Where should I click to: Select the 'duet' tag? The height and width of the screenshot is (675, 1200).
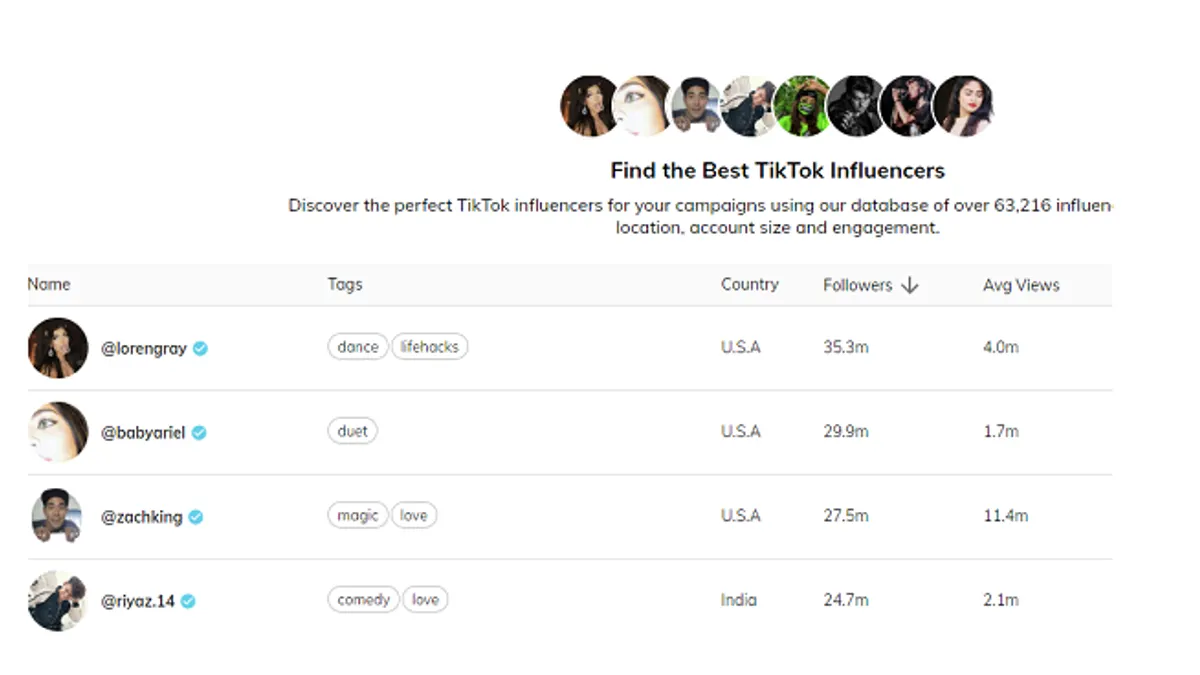pyautogui.click(x=353, y=431)
